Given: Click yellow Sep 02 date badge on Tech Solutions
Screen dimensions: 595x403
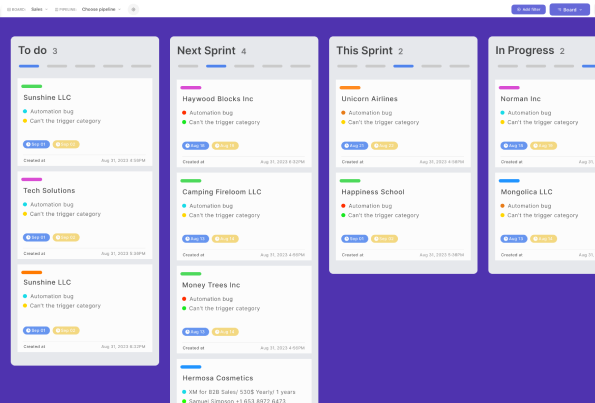Looking at the screenshot, I should coord(66,238).
